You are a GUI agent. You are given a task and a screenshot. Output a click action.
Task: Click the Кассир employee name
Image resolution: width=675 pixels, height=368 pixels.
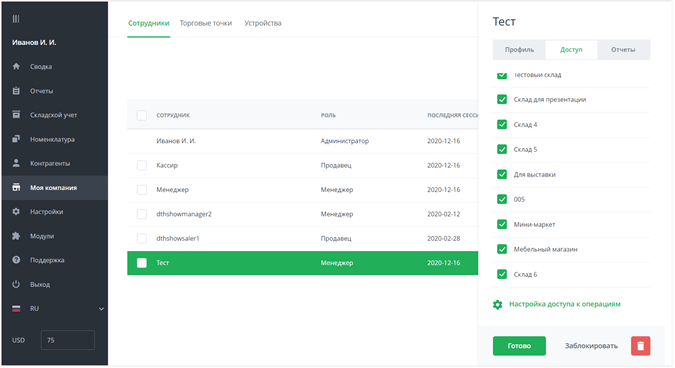(167, 165)
